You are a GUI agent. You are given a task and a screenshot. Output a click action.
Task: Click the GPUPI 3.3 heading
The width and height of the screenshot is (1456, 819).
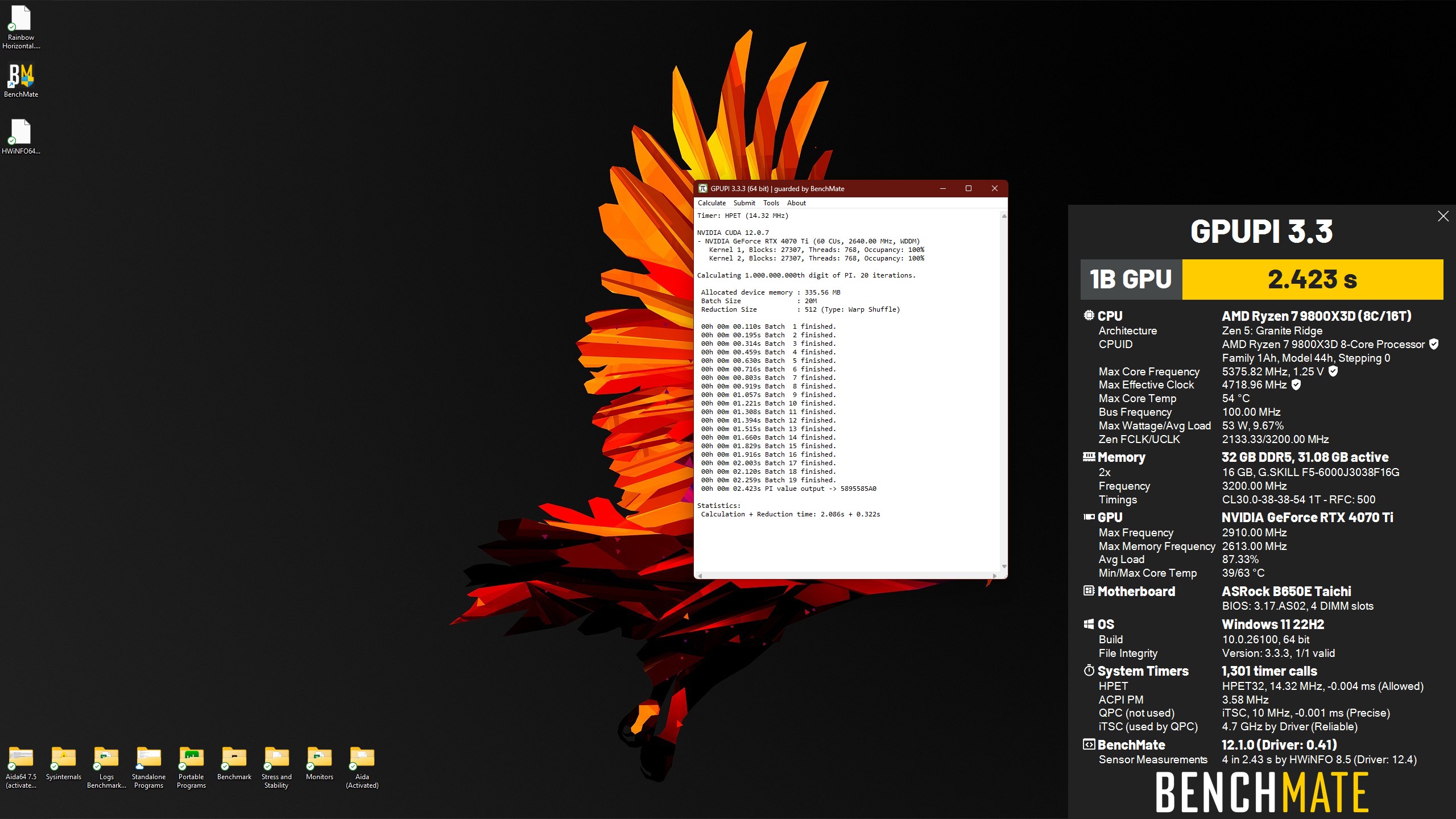pos(1261,231)
